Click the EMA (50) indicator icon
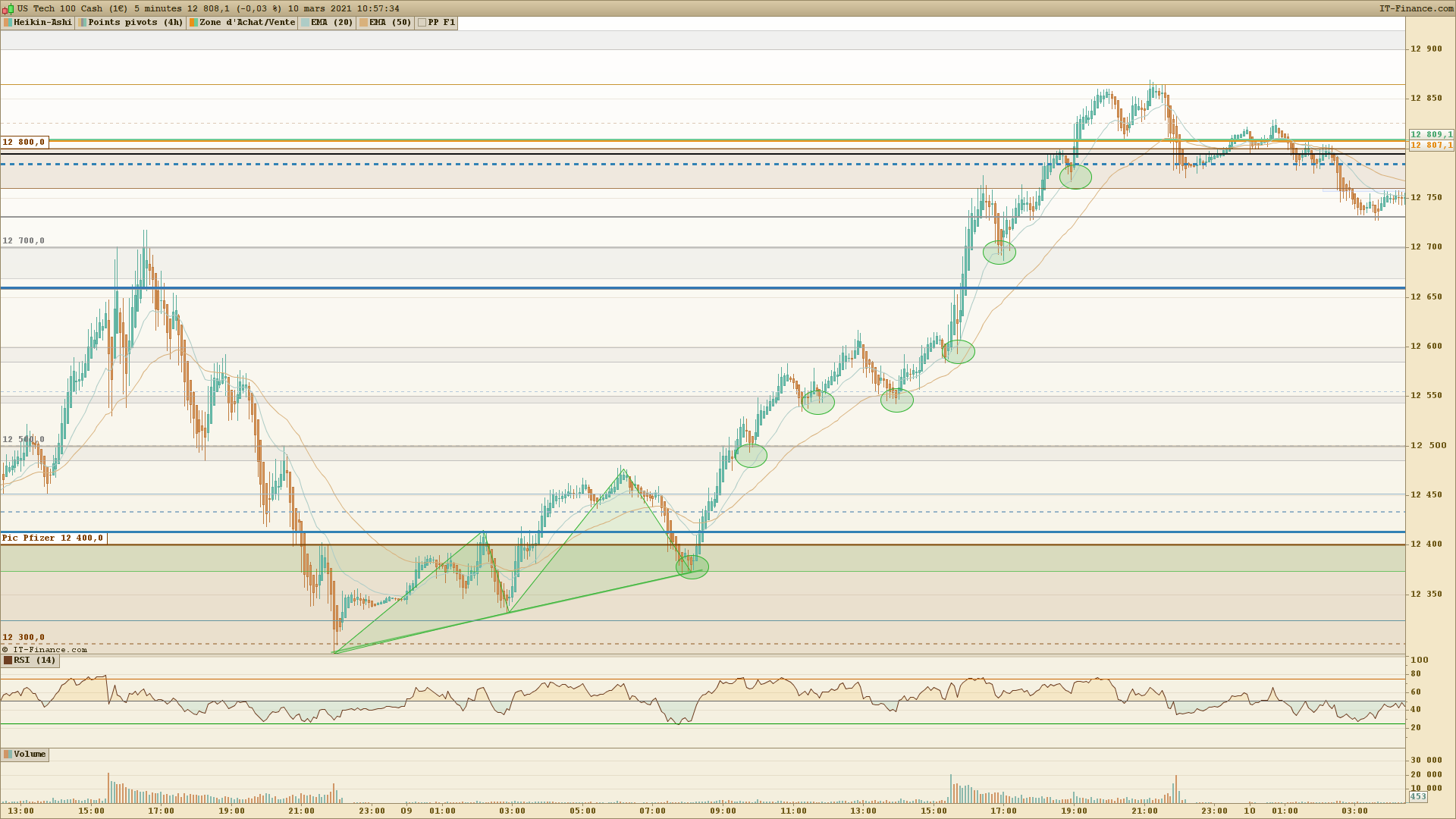This screenshot has height=819, width=1456. coord(363,23)
